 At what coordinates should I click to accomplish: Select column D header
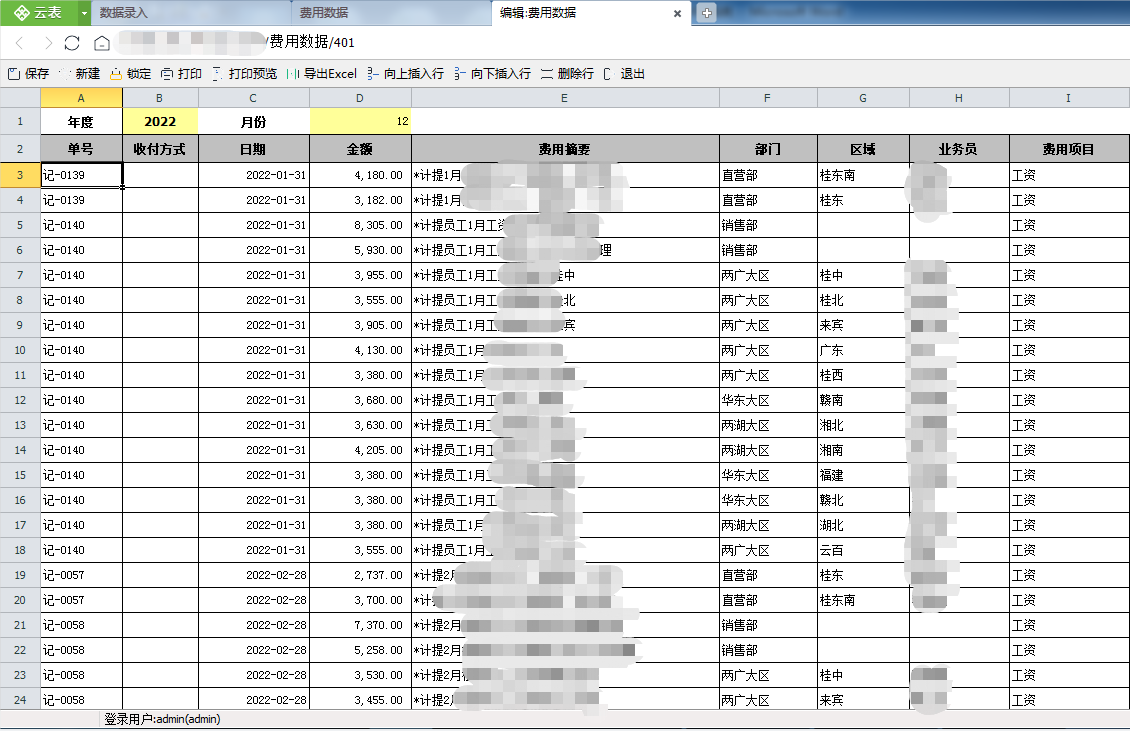pyautogui.click(x=360, y=98)
